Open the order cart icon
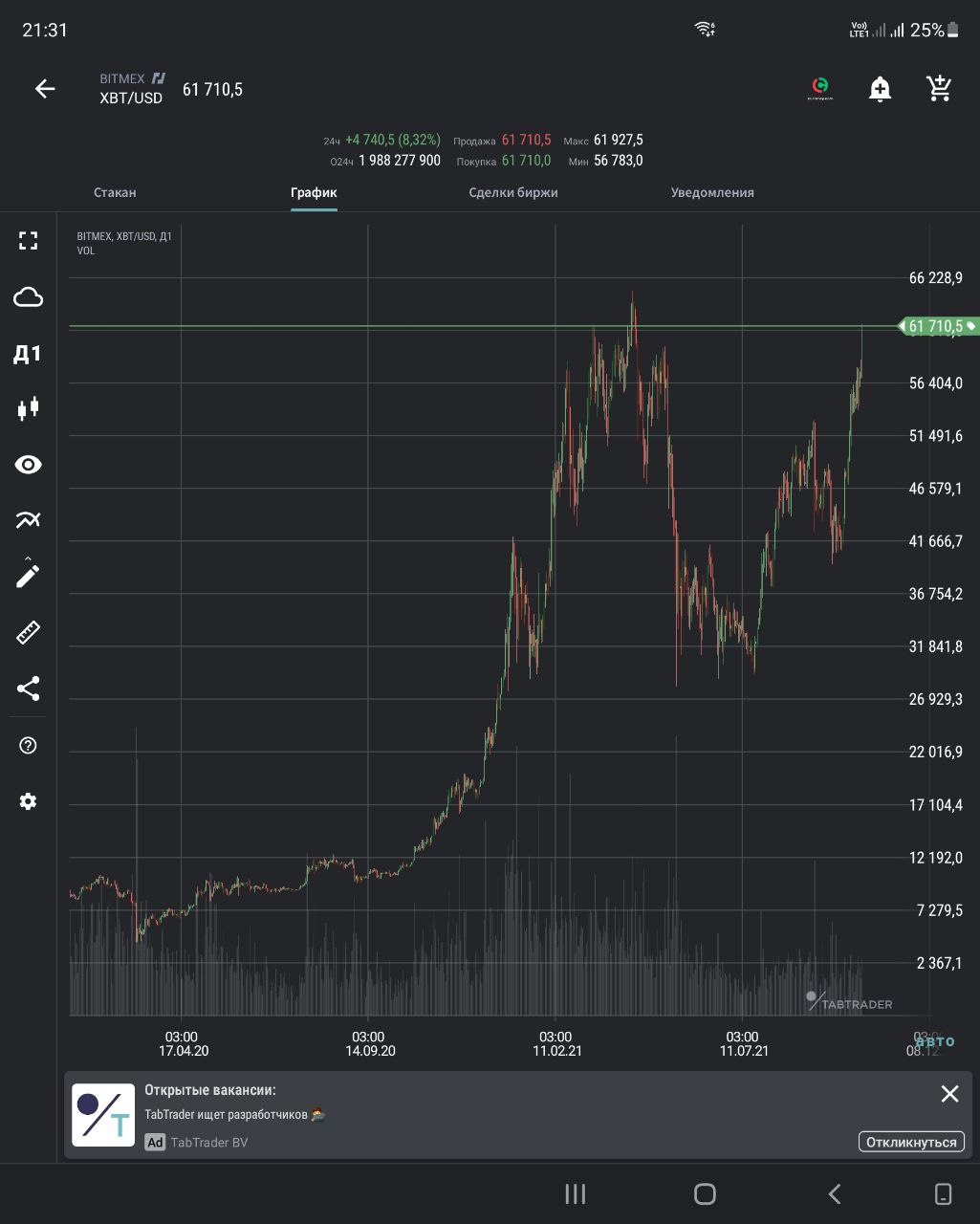 [939, 89]
